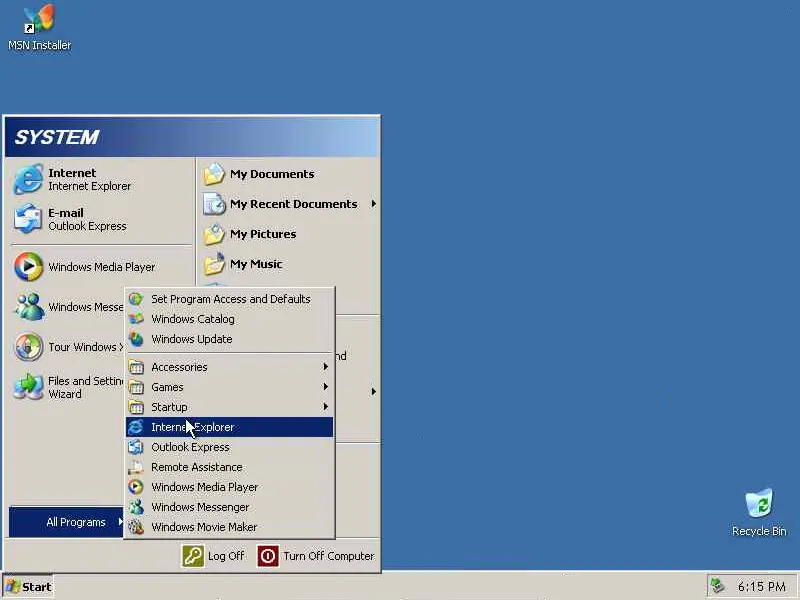The width and height of the screenshot is (800, 600).
Task: Expand the Startup submenu arrow
Action: 326,407
